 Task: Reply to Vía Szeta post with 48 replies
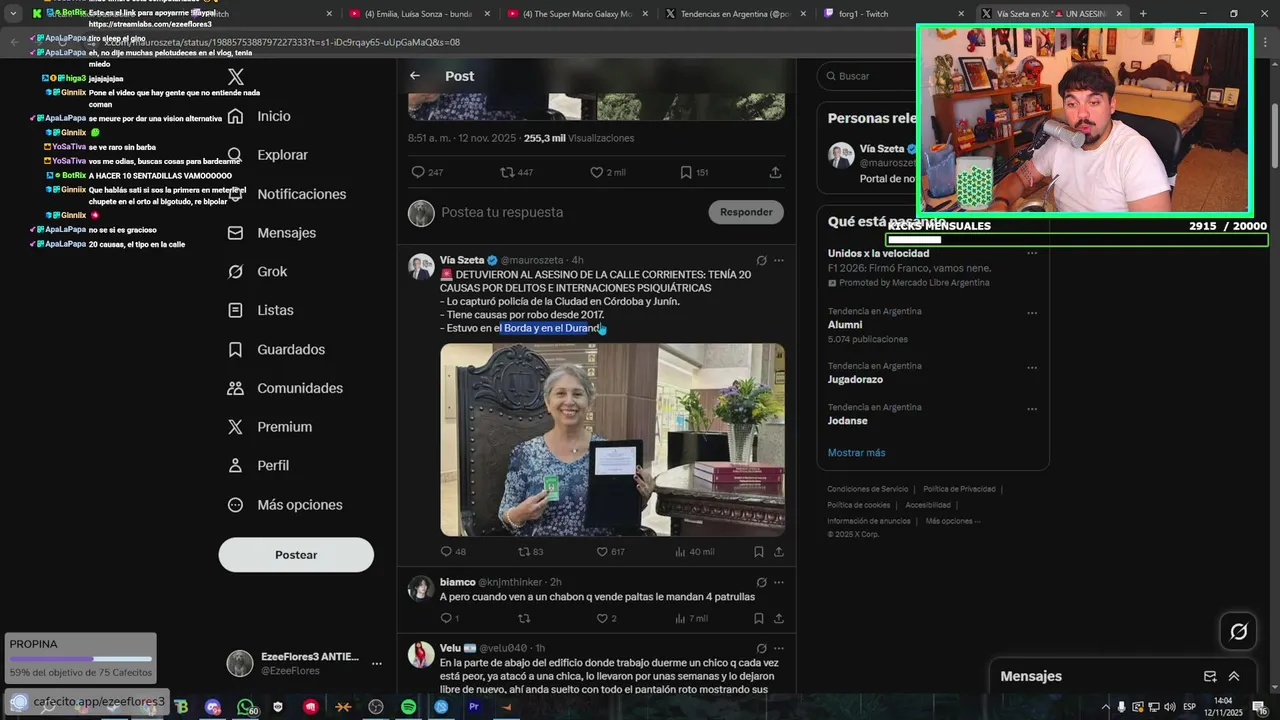446,551
